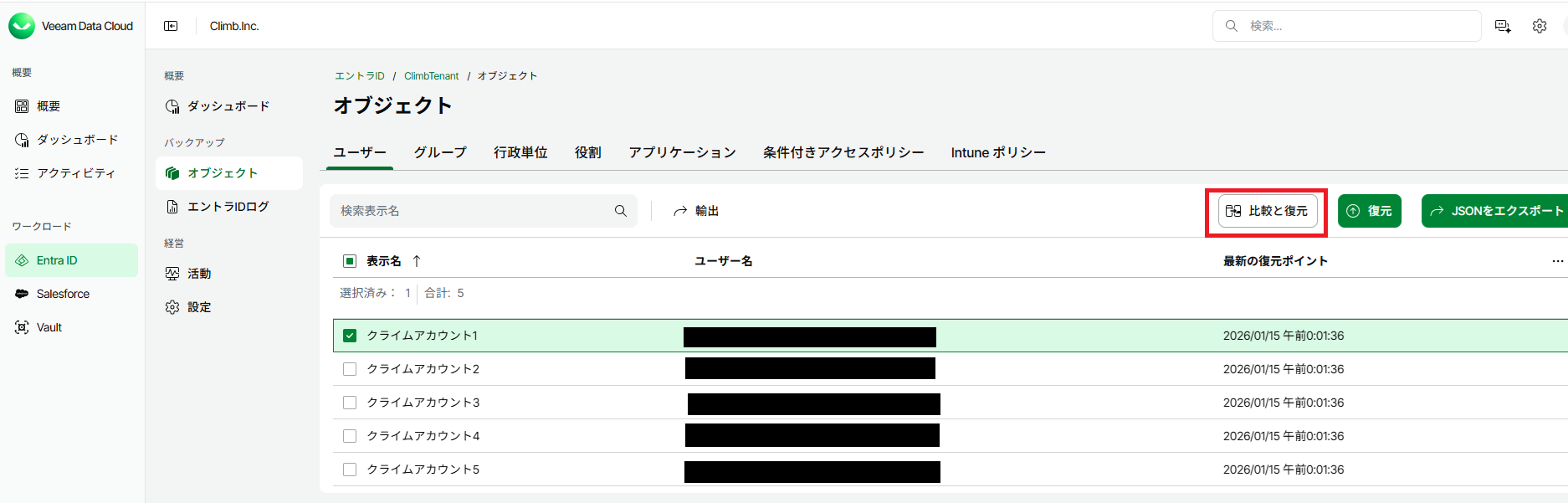Open ClimbTenant from the breadcrumb
Screen dimensions: 1568x503
431,75
